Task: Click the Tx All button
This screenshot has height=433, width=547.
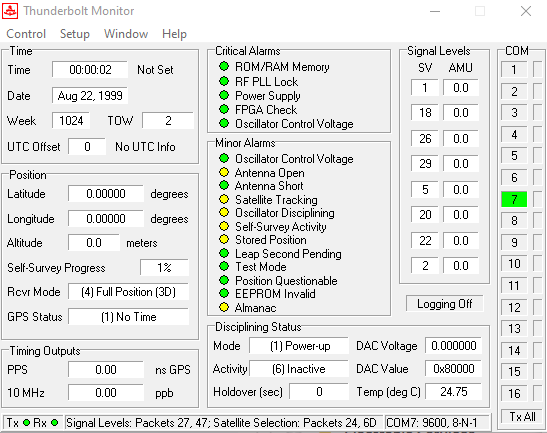Action: (x=522, y=416)
